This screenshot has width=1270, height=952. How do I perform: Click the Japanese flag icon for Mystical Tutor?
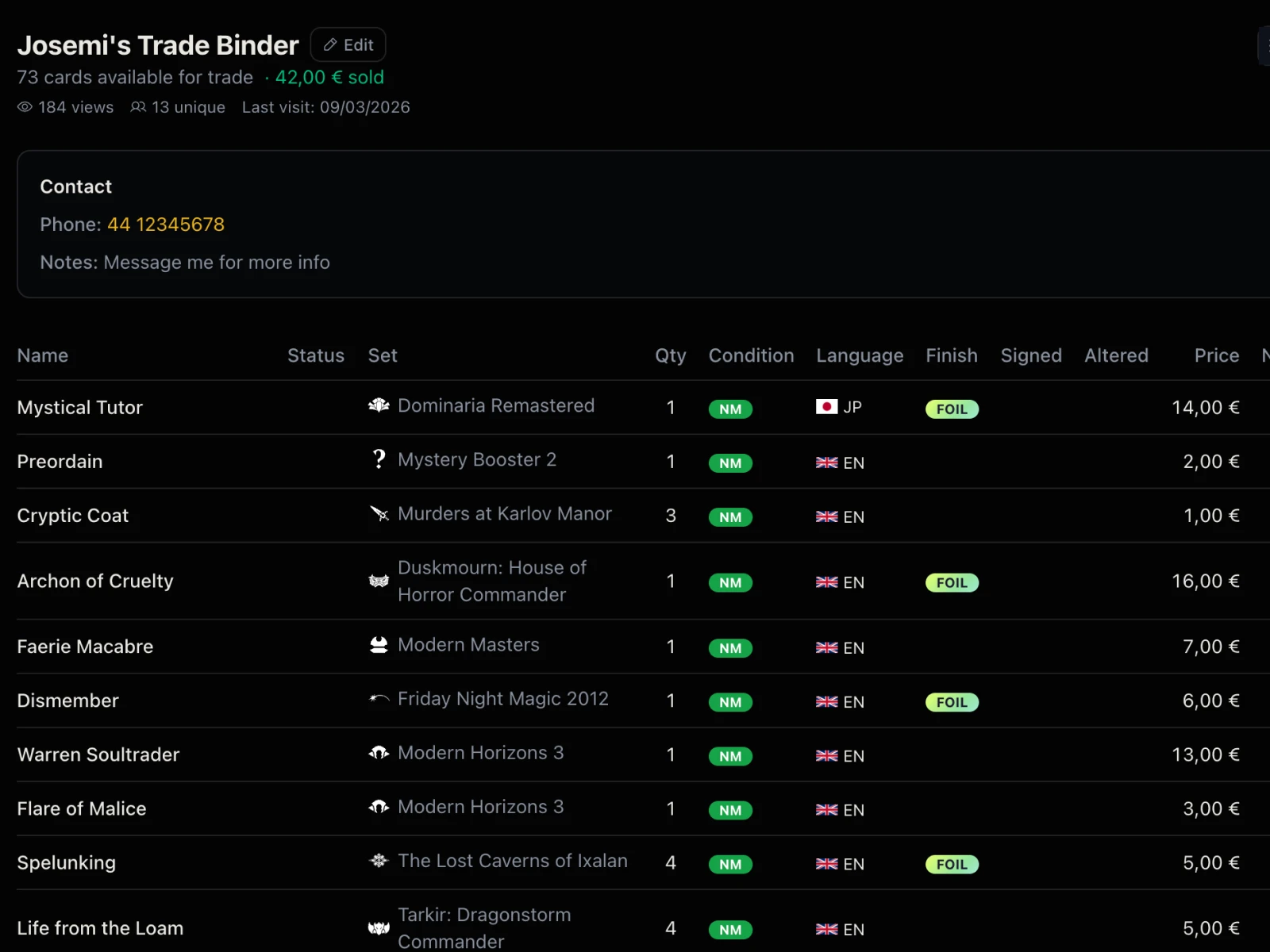826,407
